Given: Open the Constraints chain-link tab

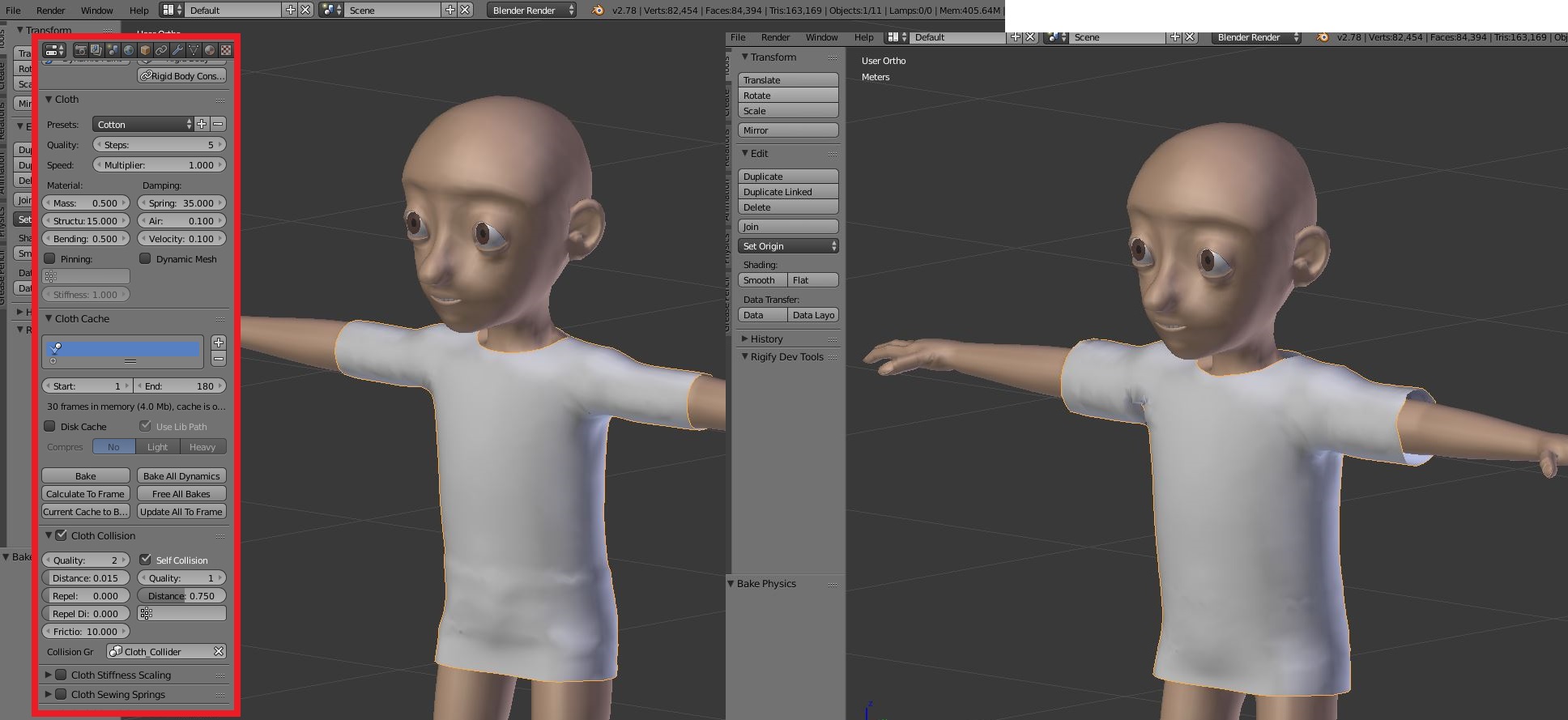Looking at the screenshot, I should coord(161,50).
